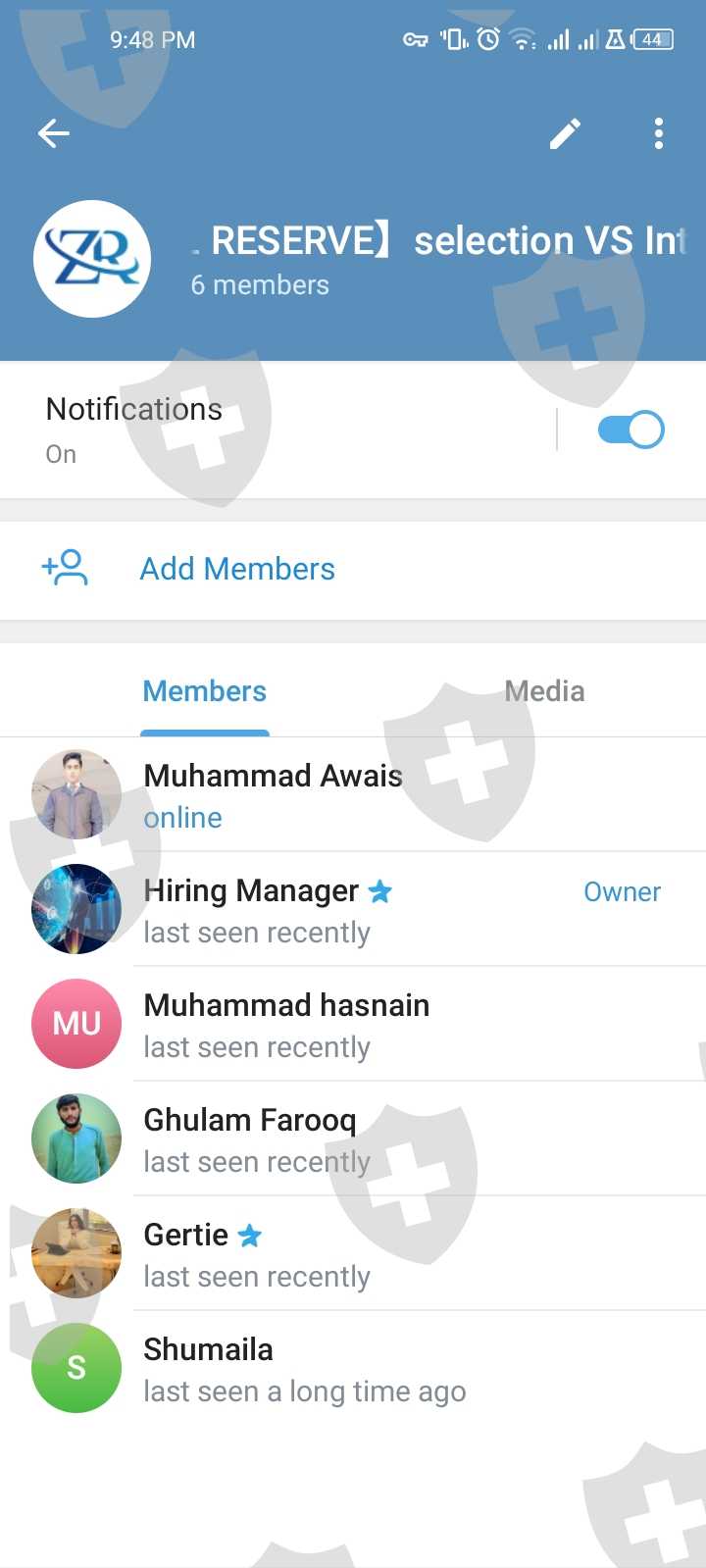
Task: Tap the add person icon
Action: click(x=65, y=568)
